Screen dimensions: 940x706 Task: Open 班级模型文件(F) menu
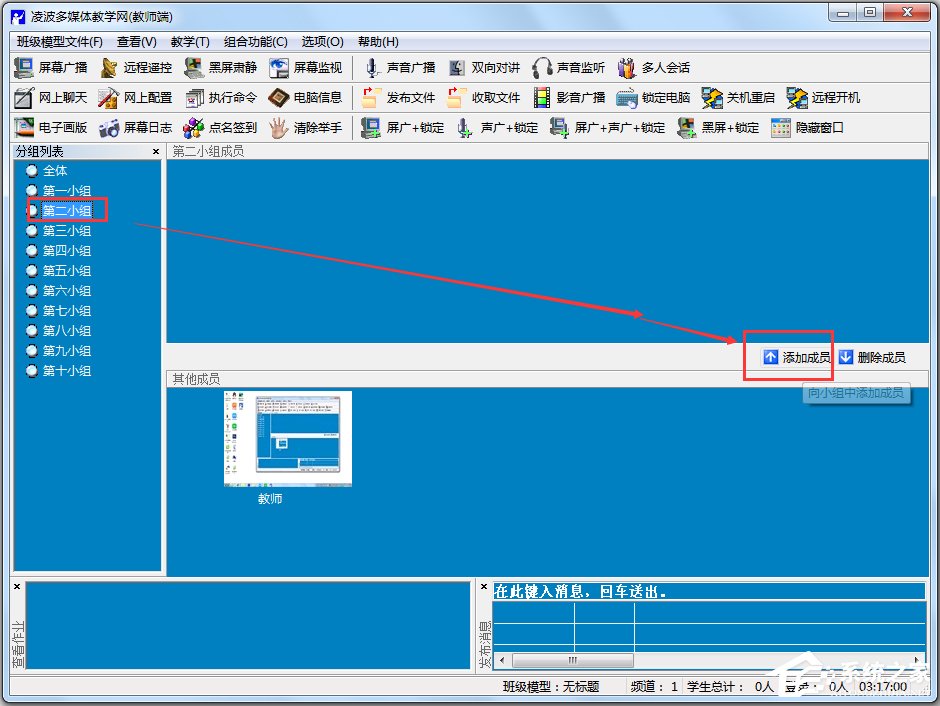59,42
